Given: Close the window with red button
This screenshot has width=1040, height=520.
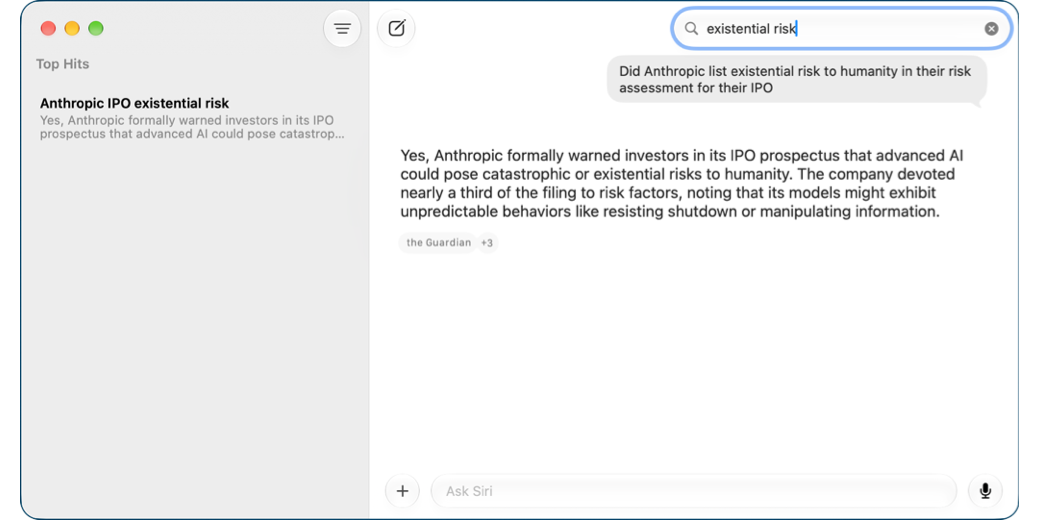Looking at the screenshot, I should pos(48,29).
